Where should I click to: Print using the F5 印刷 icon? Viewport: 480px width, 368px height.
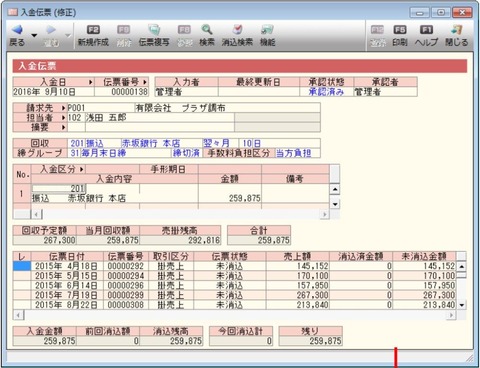[x=400, y=30]
